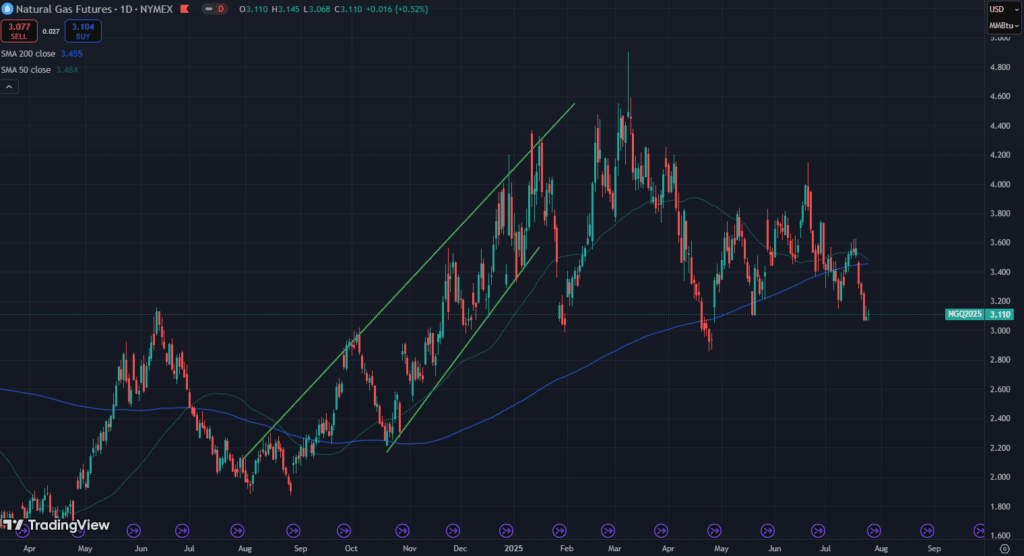Viewport: 1024px width, 556px height.
Task: Open the MMBtu unit dropdown
Action: tap(1004, 25)
